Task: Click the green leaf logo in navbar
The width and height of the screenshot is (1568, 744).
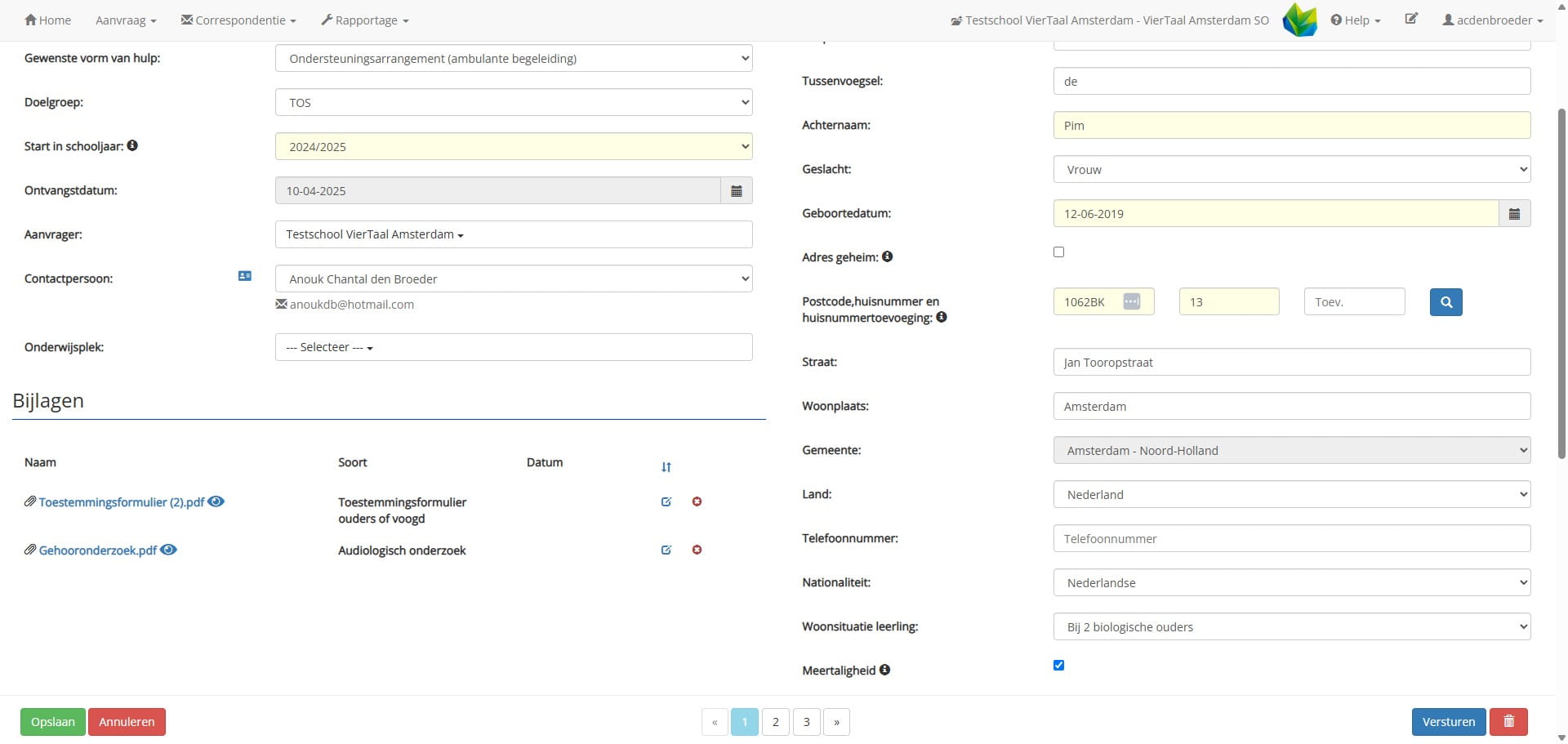Action: tap(1299, 20)
